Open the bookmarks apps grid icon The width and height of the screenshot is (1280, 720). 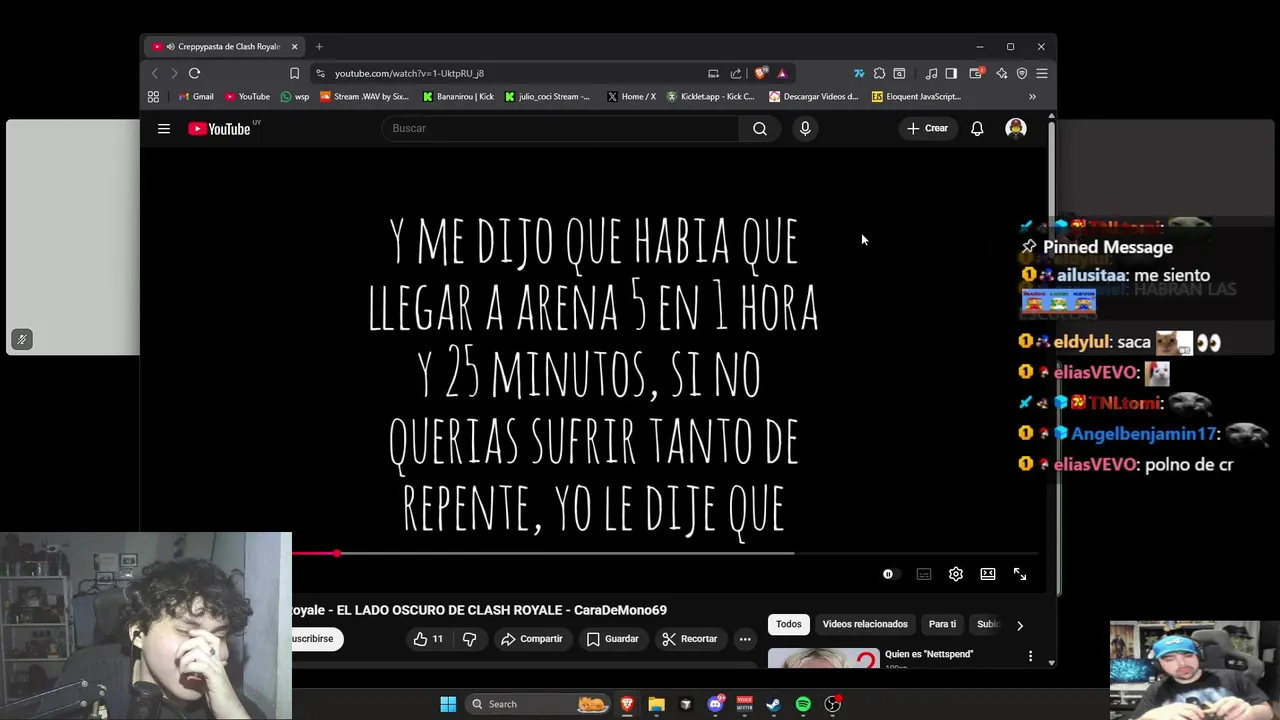153,97
